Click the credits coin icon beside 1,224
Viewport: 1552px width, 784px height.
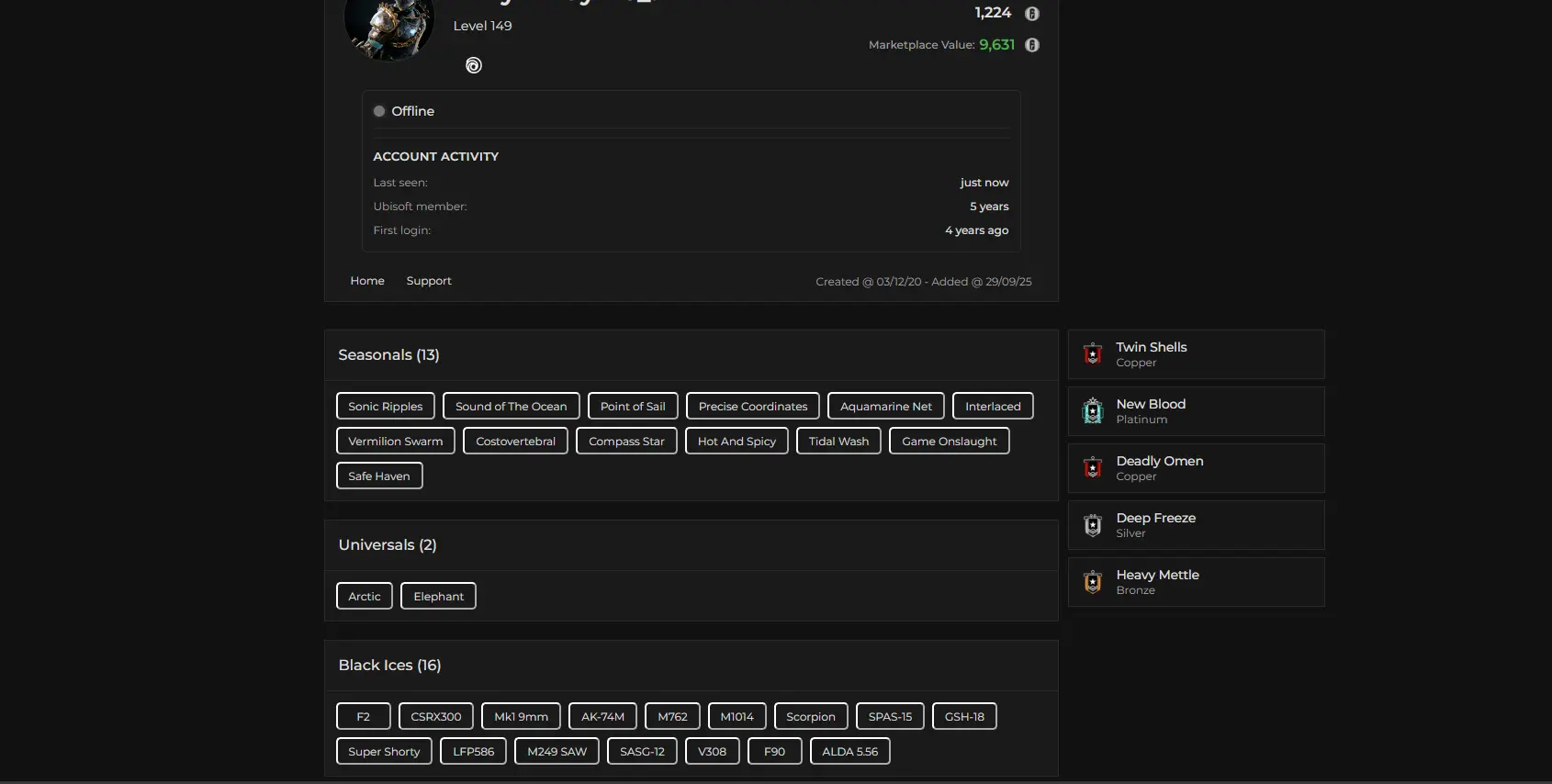tap(1031, 14)
